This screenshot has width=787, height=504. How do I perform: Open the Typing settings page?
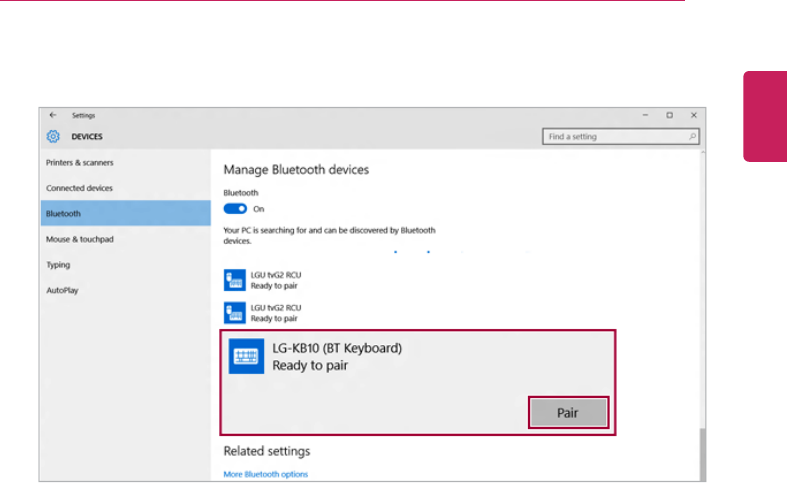58,265
